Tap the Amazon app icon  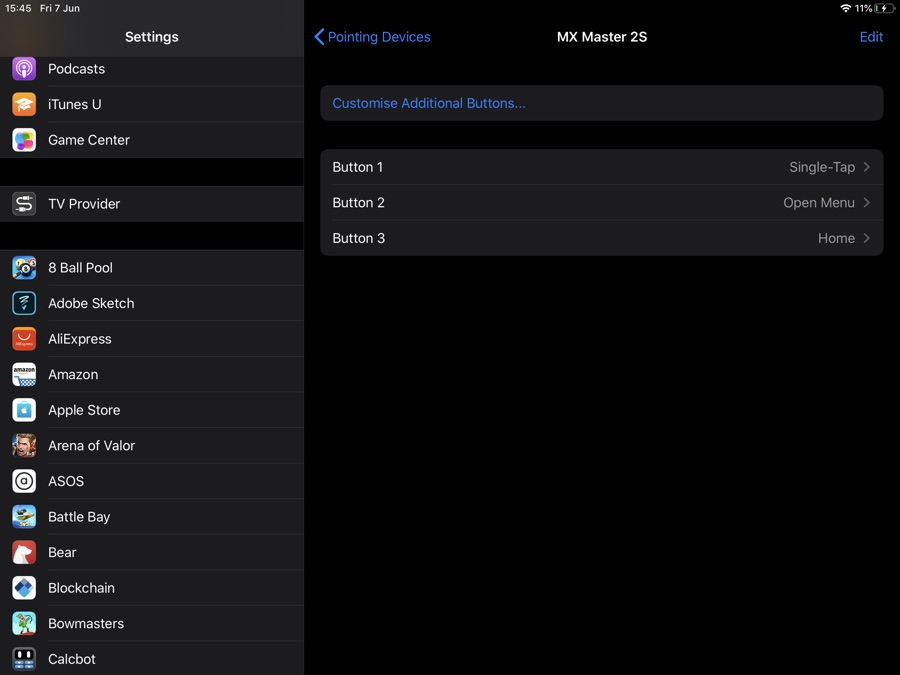coord(24,374)
